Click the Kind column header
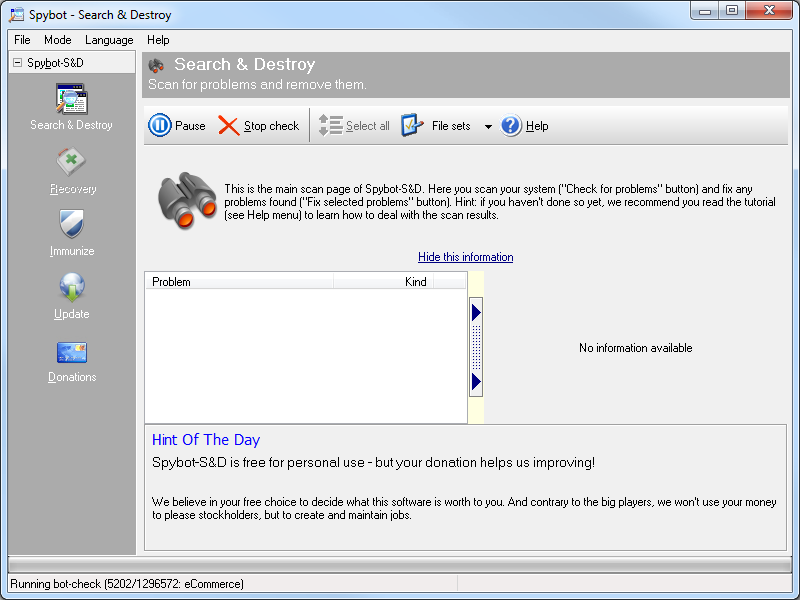 tap(384, 282)
